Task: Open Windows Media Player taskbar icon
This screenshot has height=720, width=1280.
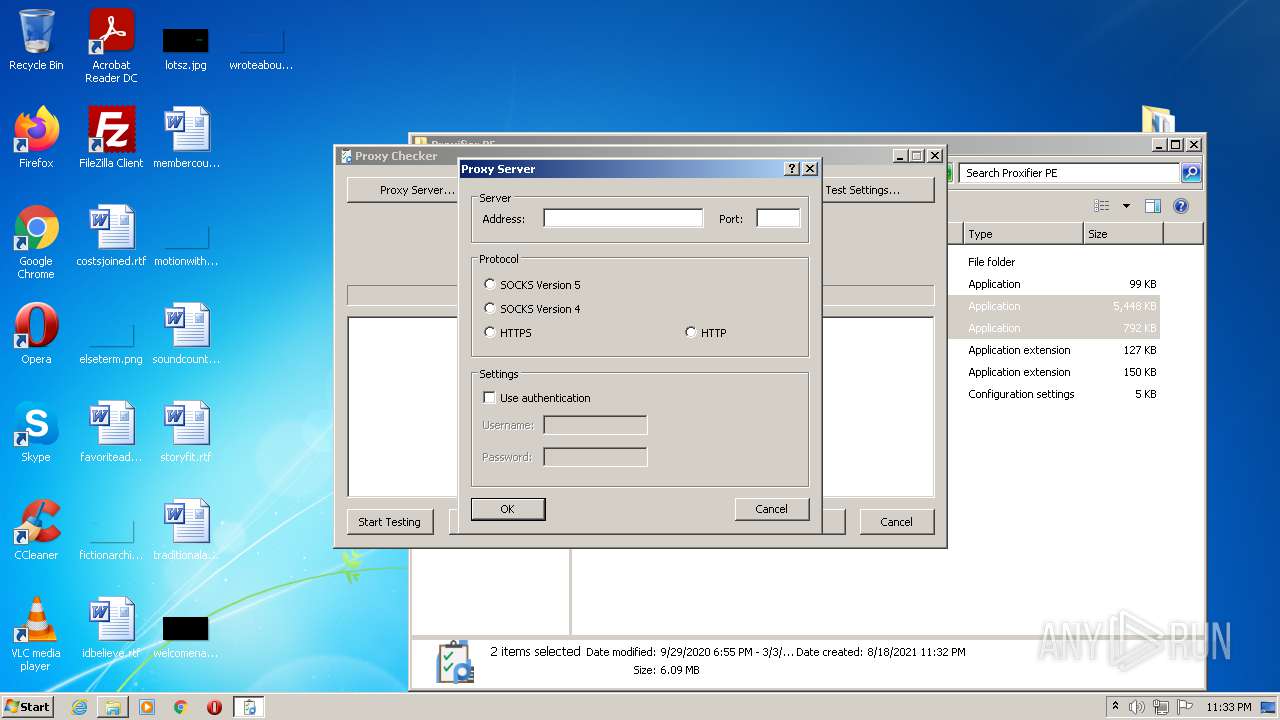Action: point(147,707)
